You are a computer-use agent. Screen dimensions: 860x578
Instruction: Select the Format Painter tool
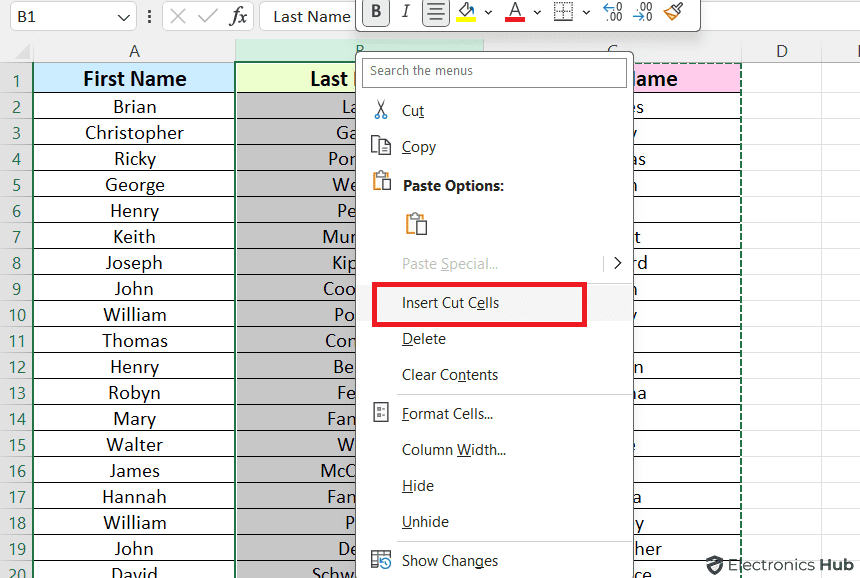[x=673, y=12]
